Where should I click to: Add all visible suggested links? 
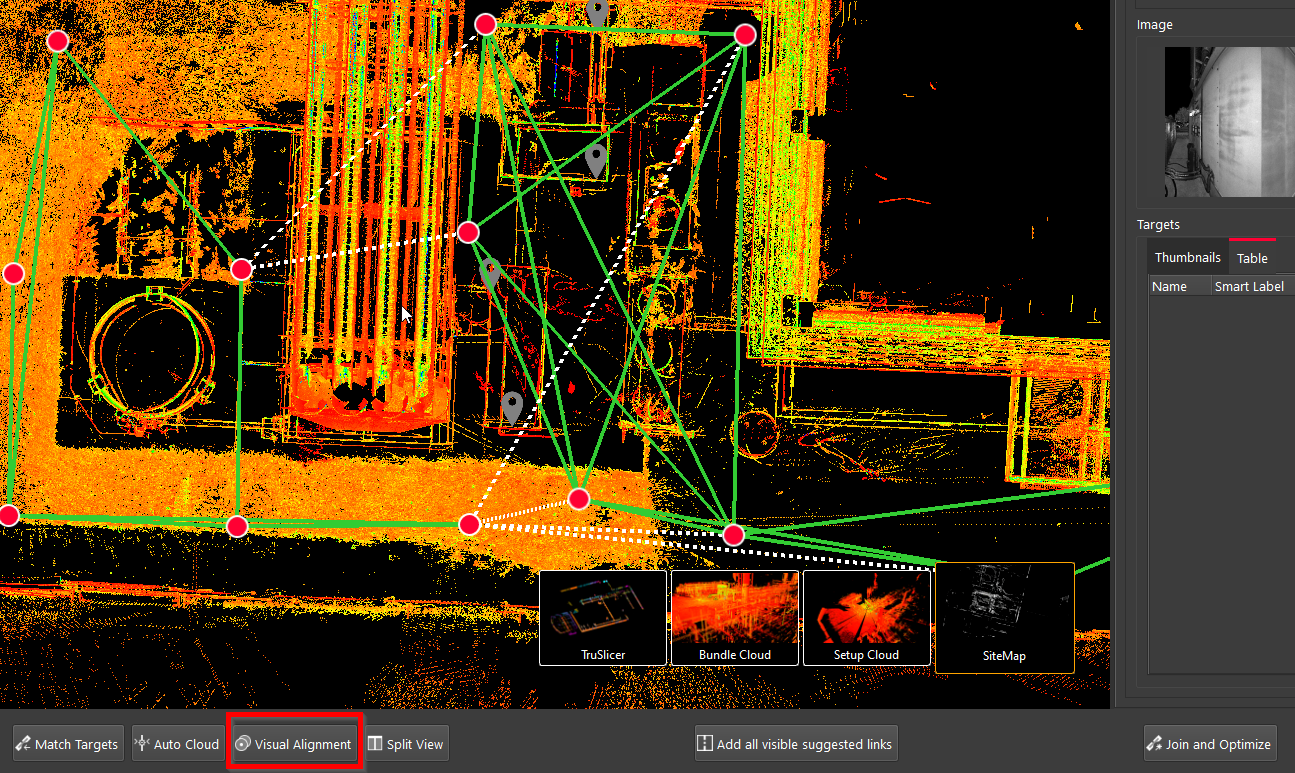pyautogui.click(x=796, y=744)
